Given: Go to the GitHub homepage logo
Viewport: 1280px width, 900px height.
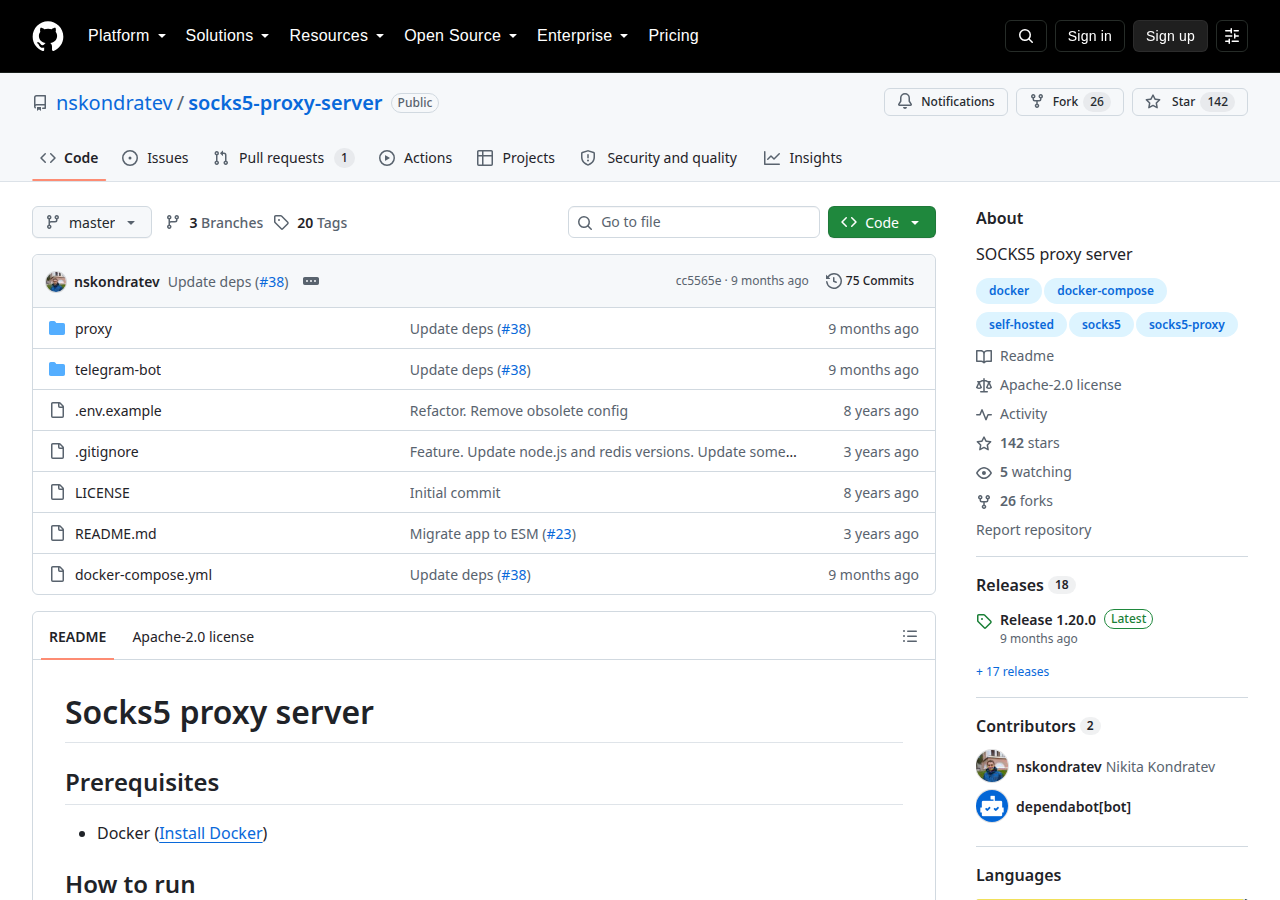Looking at the screenshot, I should pos(48,36).
